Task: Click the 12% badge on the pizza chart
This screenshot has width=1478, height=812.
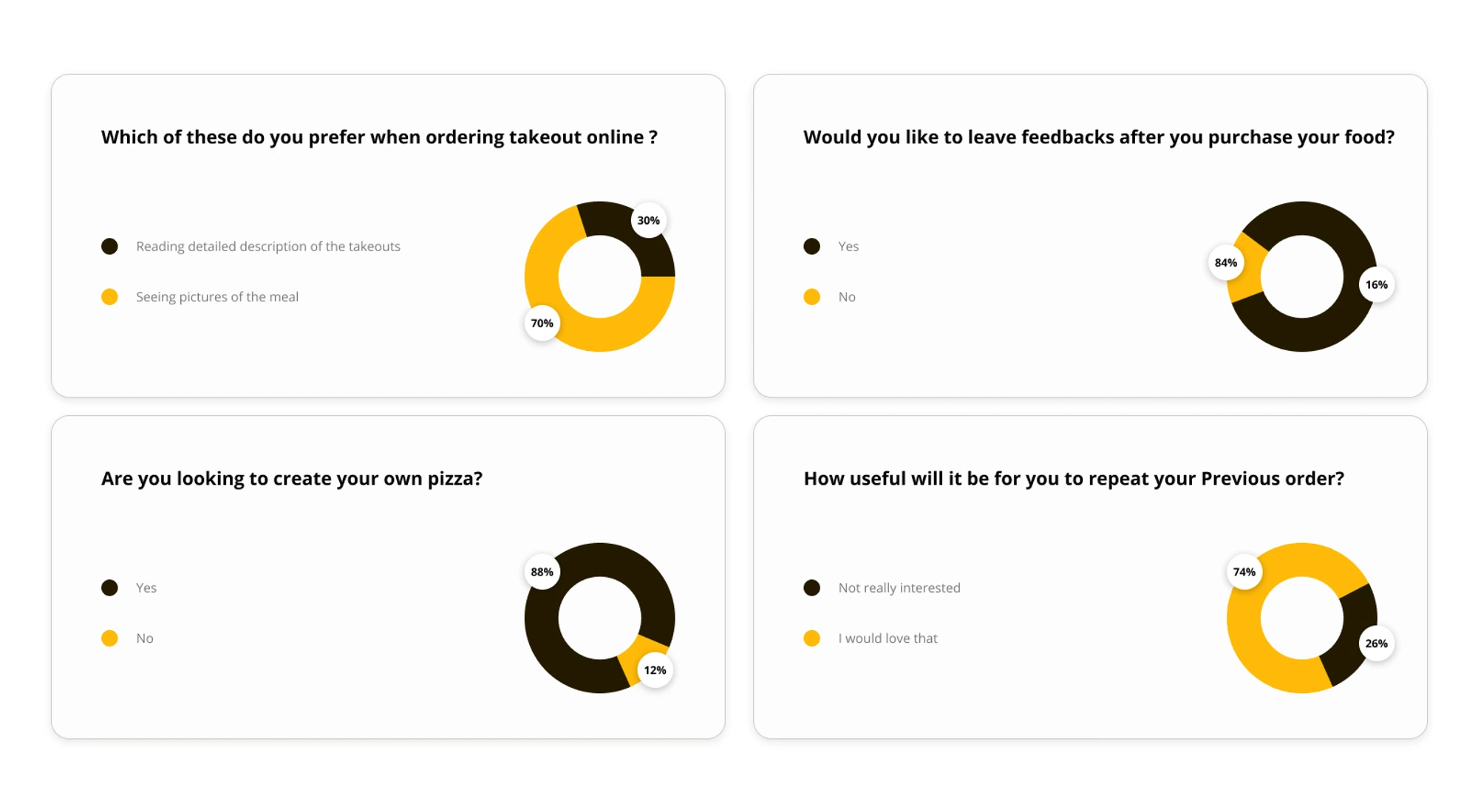Action: pyautogui.click(x=655, y=670)
